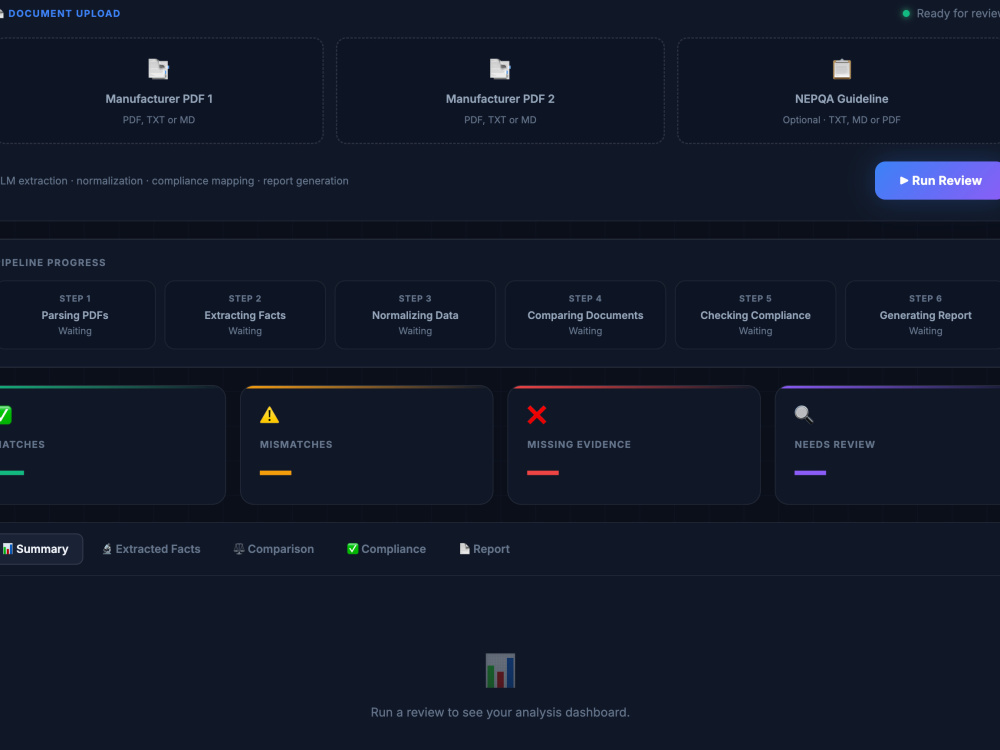Open the Report tab
This screenshot has width=1000, height=750.
[485, 549]
